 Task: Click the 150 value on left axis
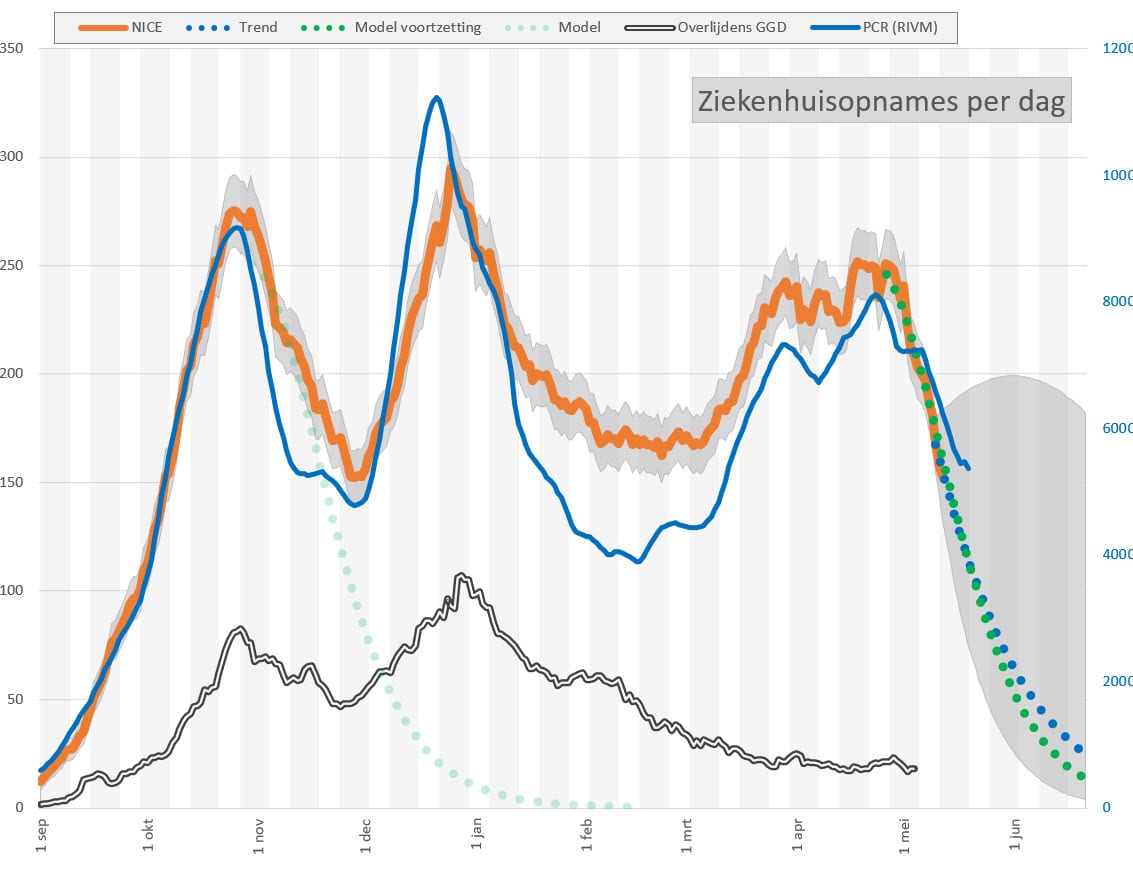pos(12,482)
